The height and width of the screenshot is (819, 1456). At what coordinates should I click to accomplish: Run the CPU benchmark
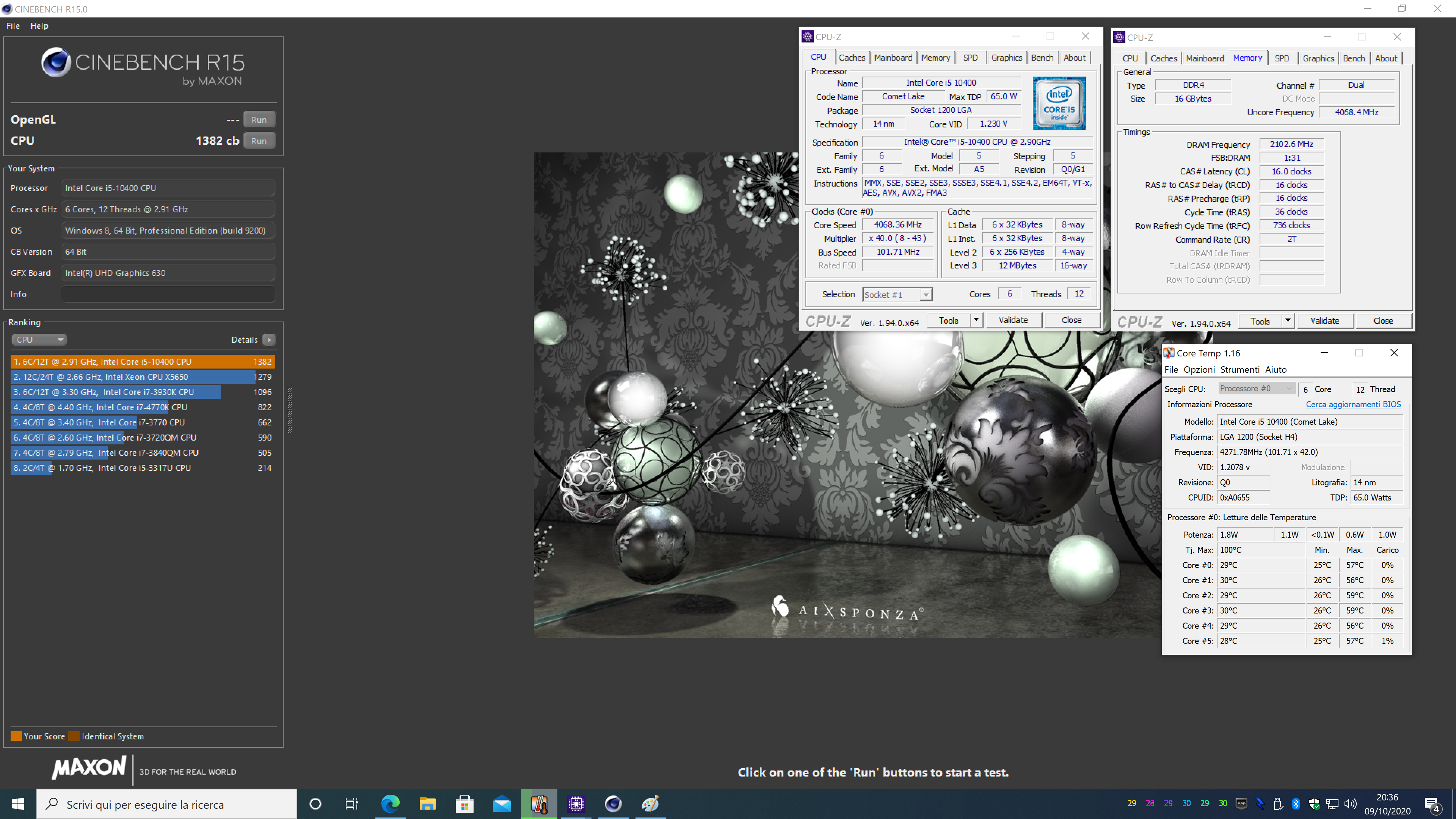pos(259,141)
